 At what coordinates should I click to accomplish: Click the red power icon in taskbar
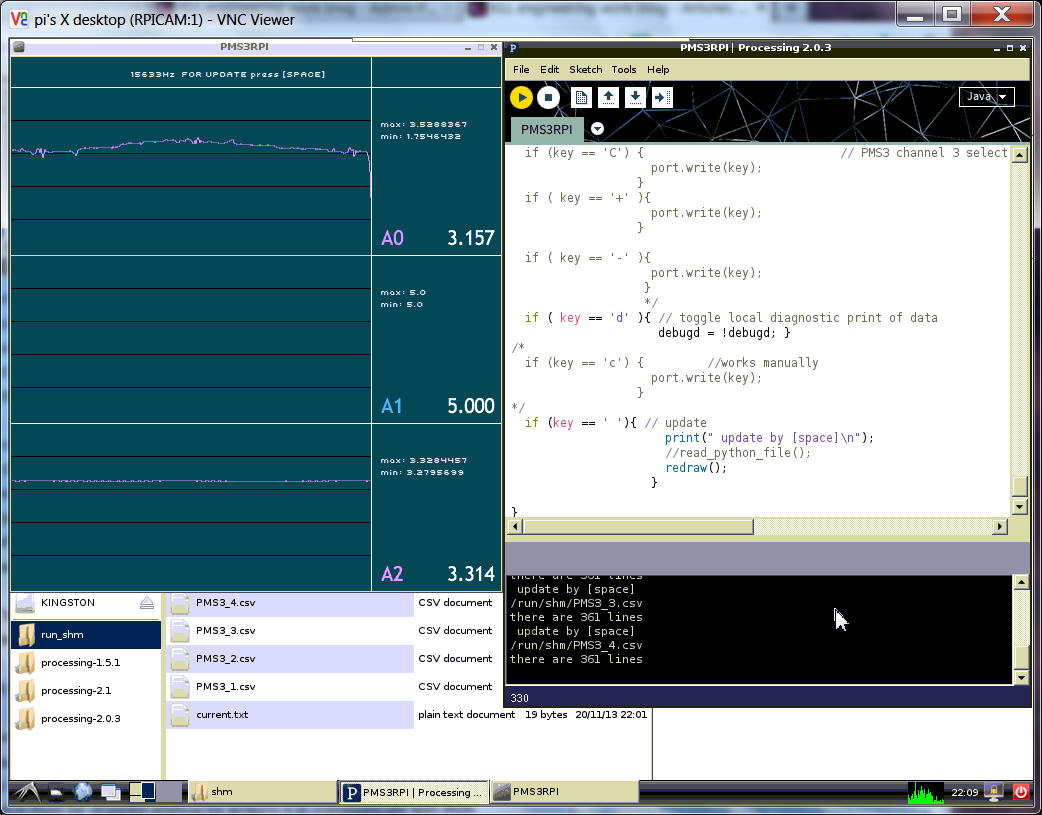[1021, 791]
